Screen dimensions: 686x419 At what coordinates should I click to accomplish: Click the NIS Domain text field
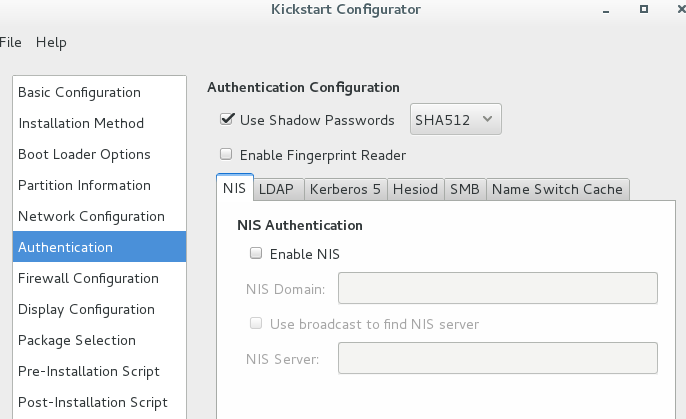pos(498,288)
